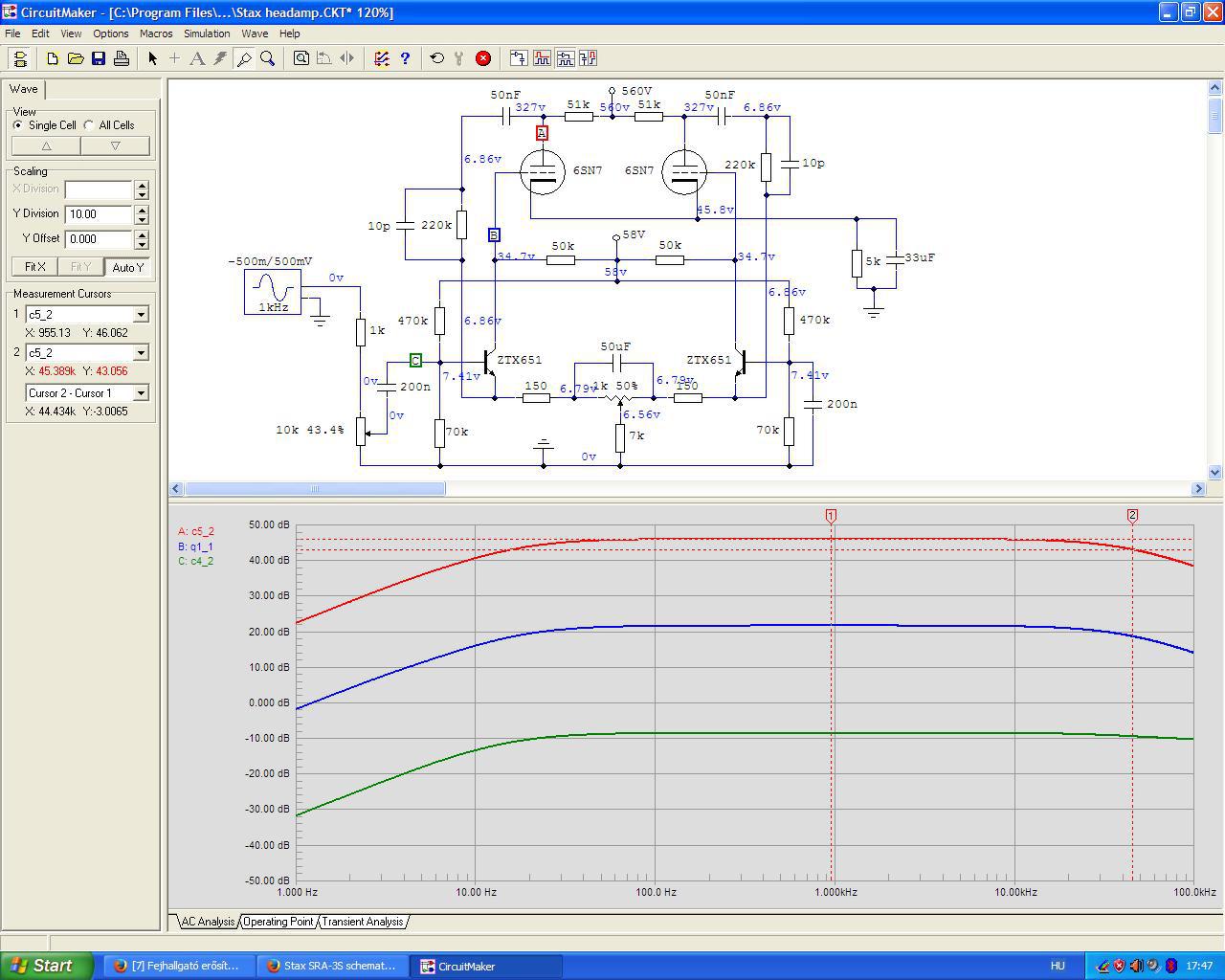The width and height of the screenshot is (1225, 980).
Task: Open the Print icon in toolbar
Action: (x=122, y=58)
